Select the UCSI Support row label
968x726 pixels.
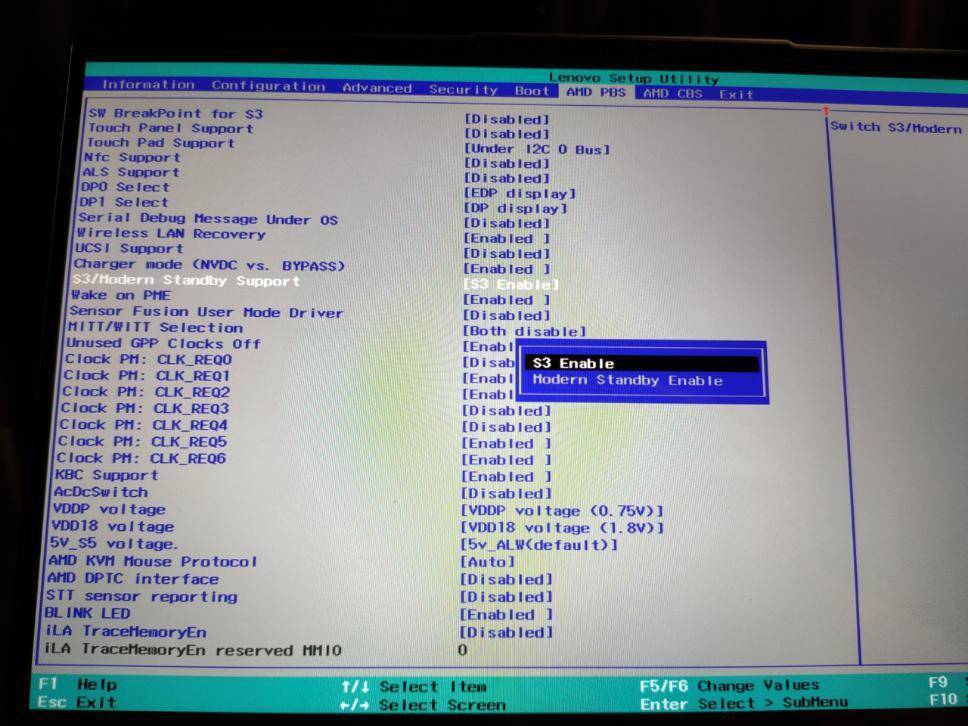click(129, 248)
